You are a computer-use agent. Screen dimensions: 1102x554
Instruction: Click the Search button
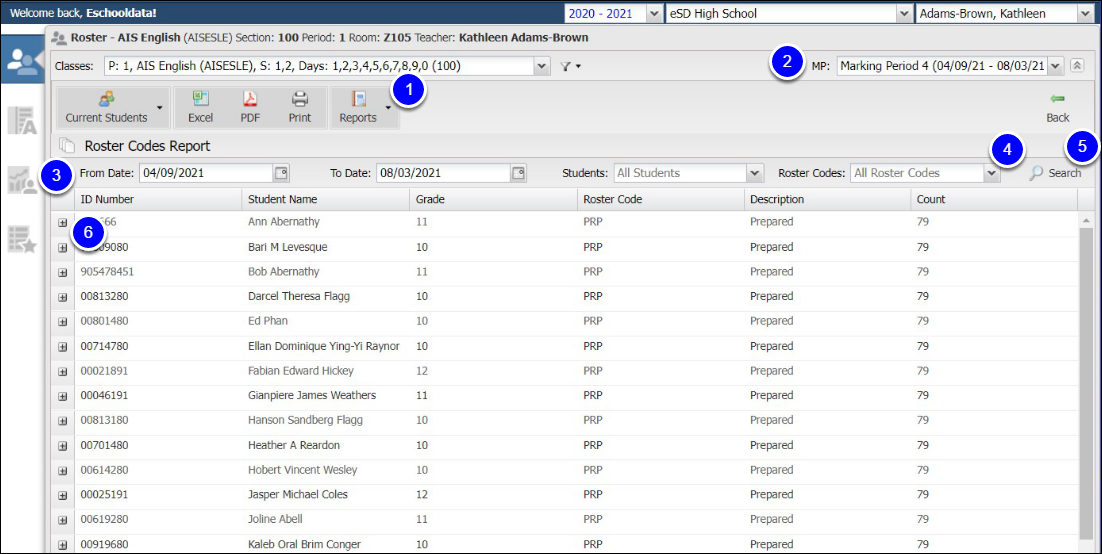point(1056,173)
